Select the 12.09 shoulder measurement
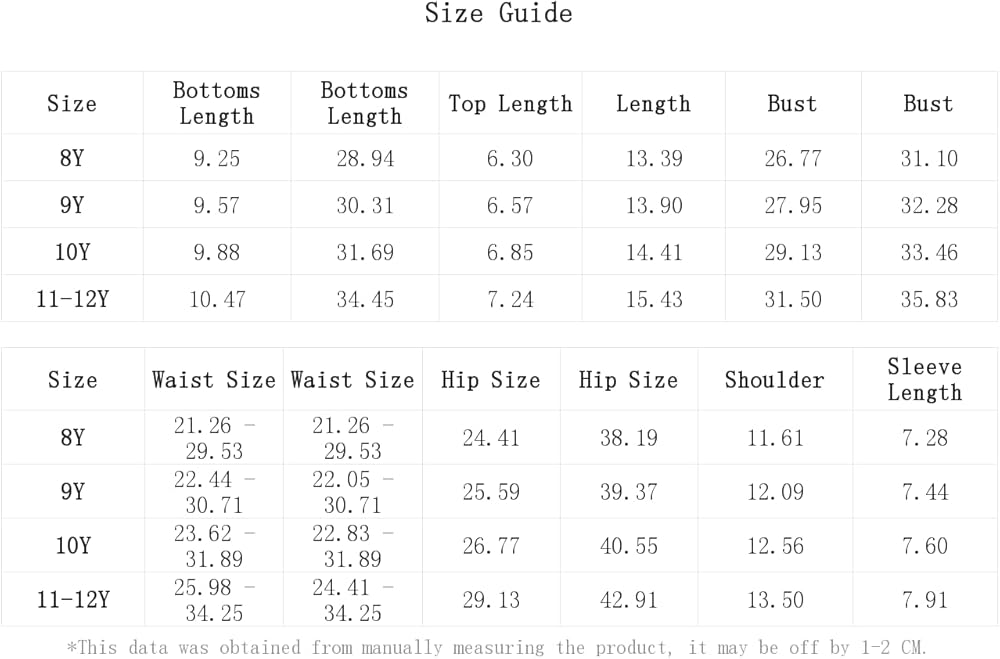 [774, 492]
